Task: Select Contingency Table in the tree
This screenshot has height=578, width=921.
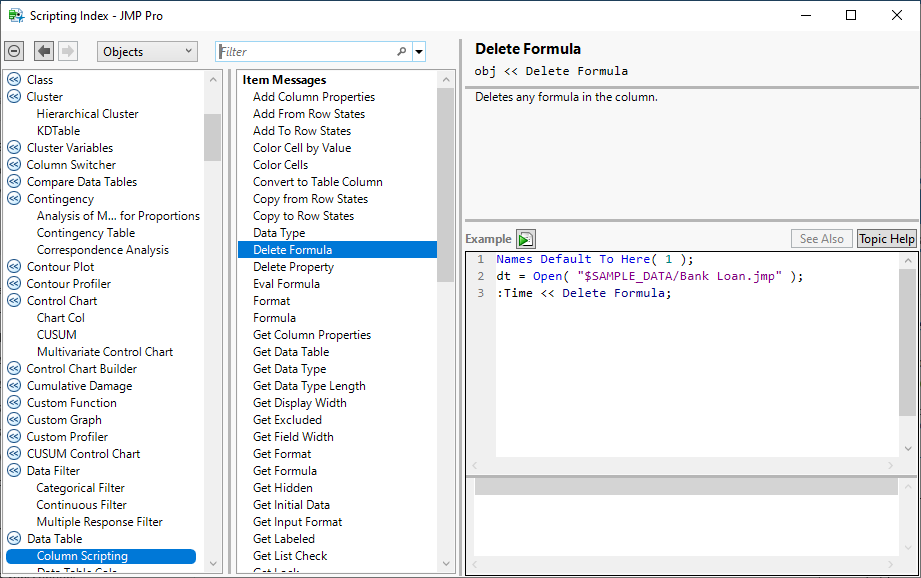Action: (x=86, y=233)
